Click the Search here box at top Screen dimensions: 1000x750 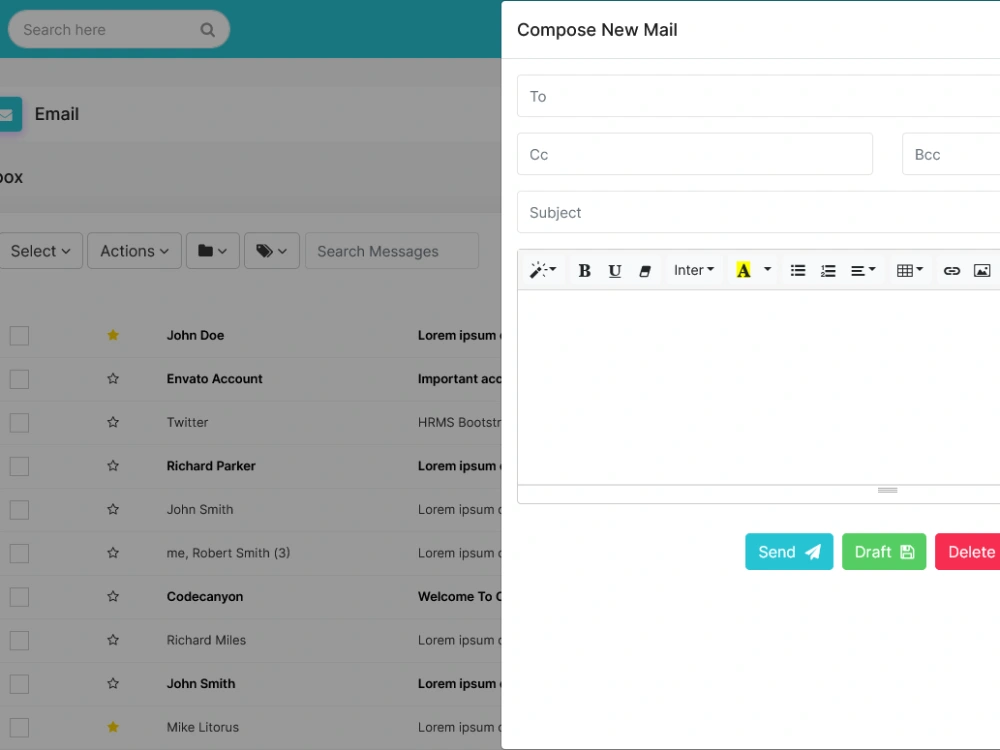tap(119, 29)
